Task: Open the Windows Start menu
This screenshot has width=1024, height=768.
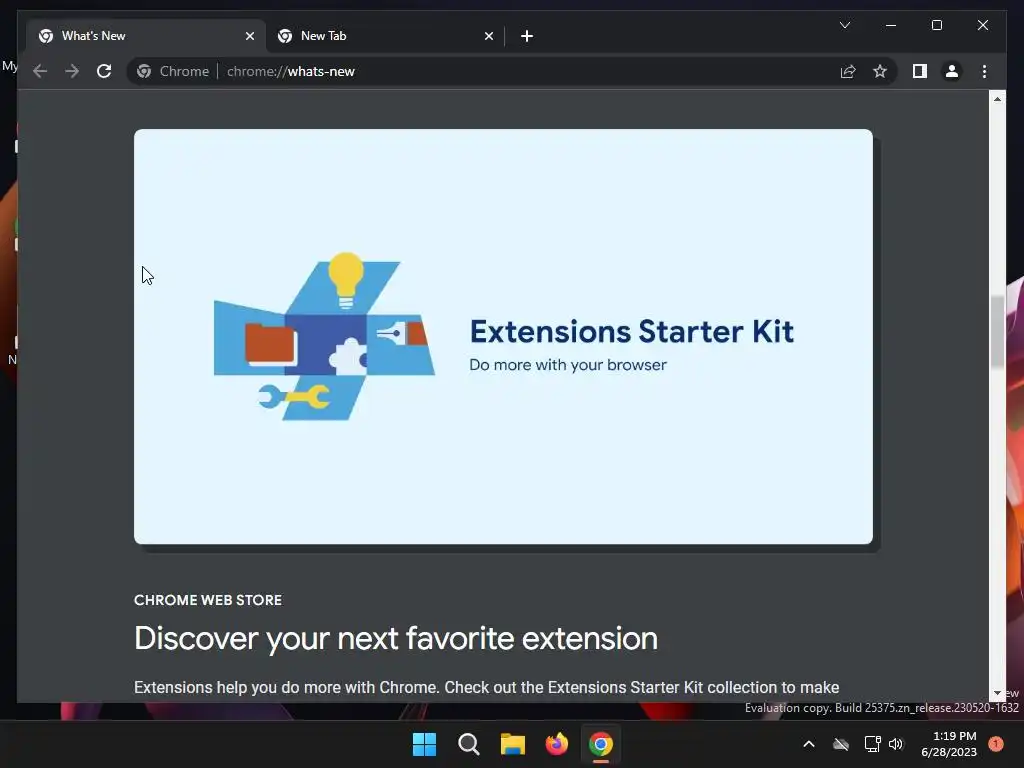Action: point(424,744)
